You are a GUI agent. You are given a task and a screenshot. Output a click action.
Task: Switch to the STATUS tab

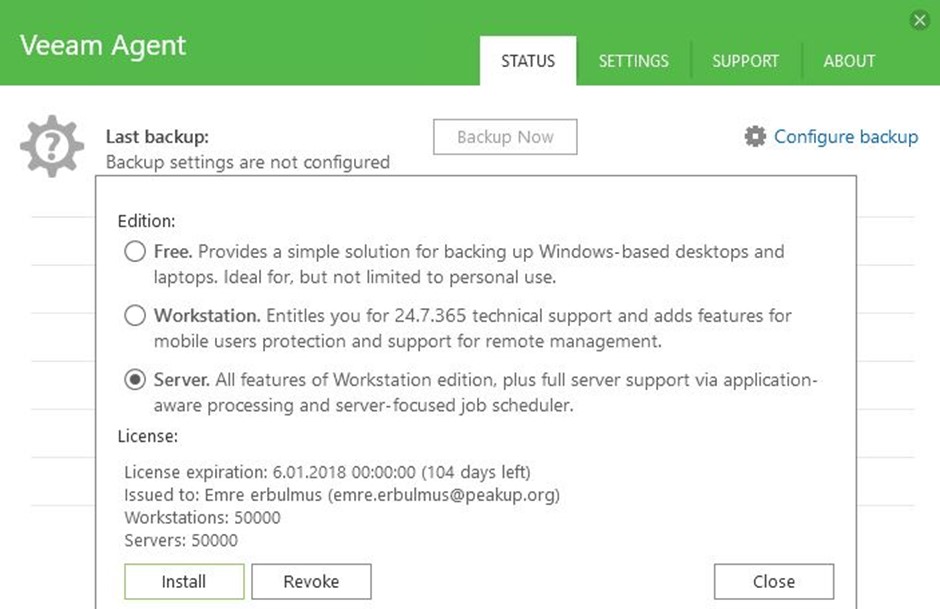coord(528,61)
